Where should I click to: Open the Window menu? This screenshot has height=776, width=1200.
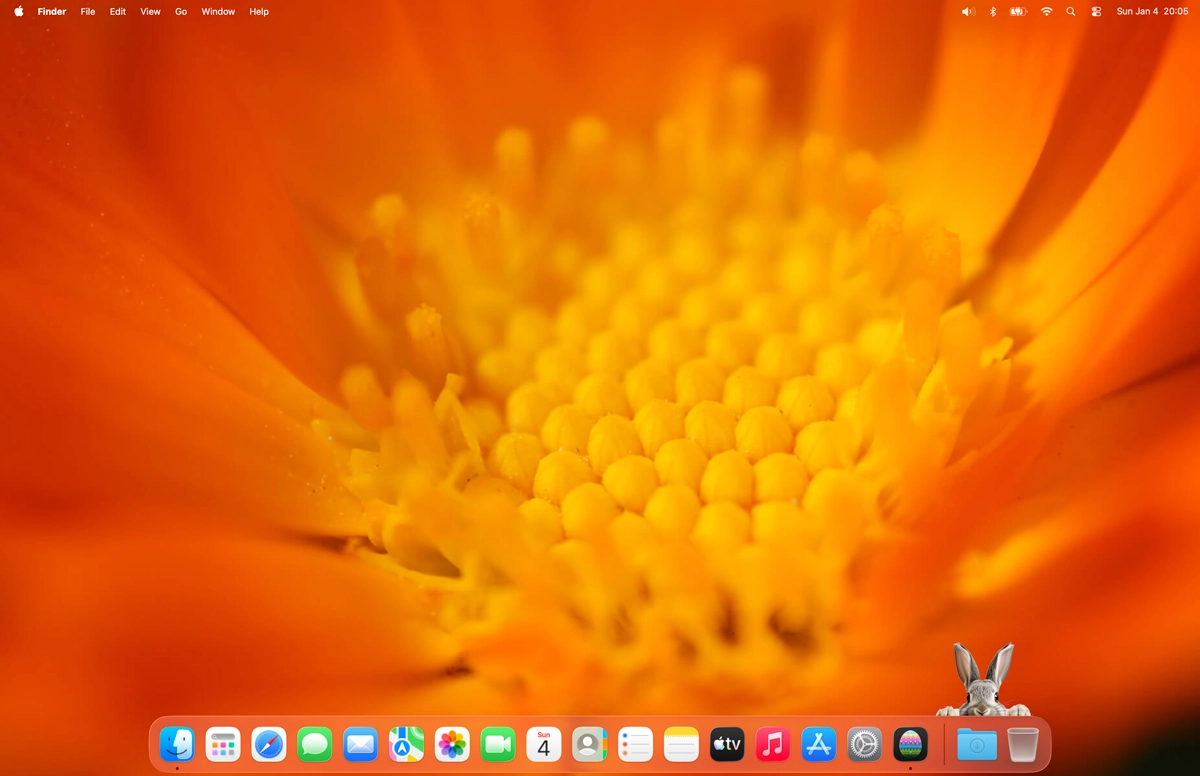(218, 12)
